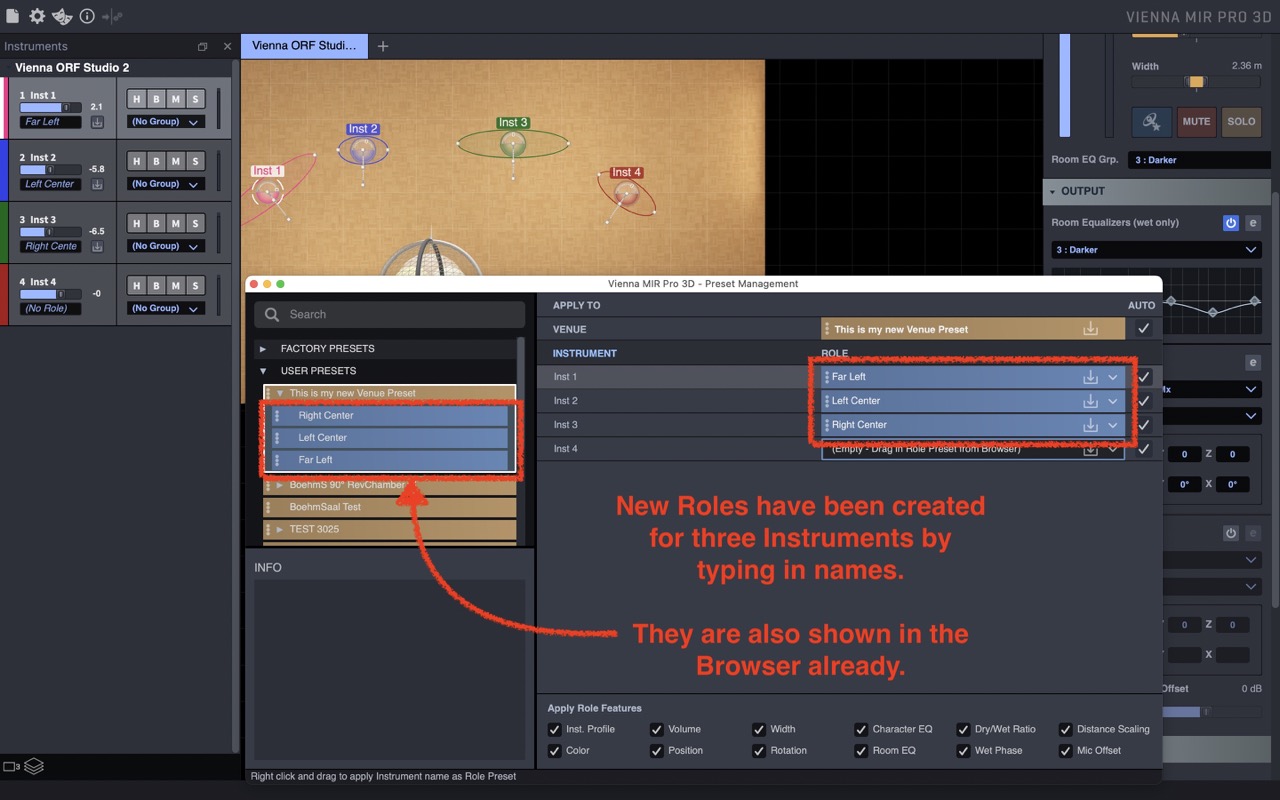1280x800 pixels.
Task: Click save role icon for Inst 2 strip
Action: pyautogui.click(x=97, y=184)
